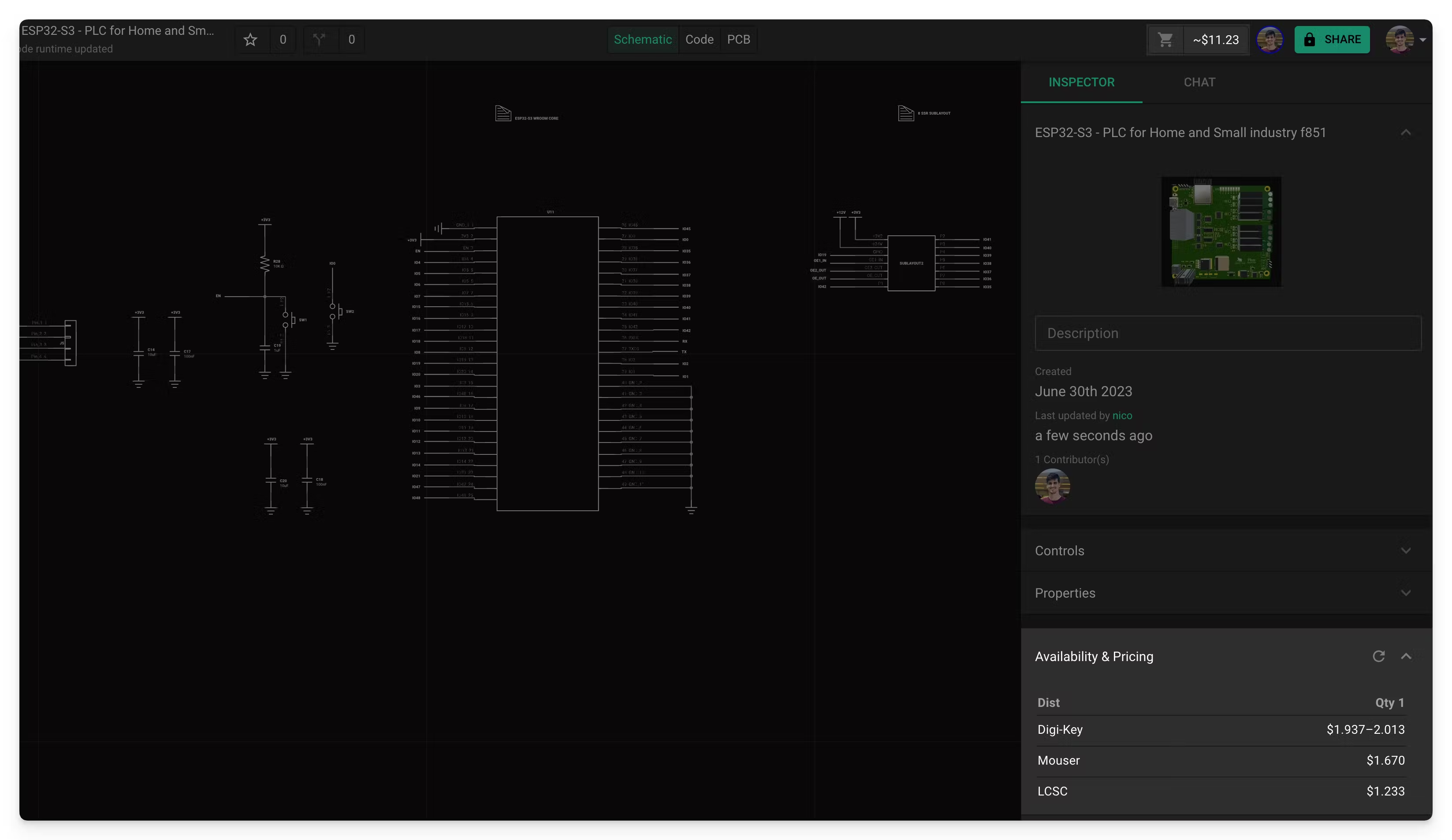Switch to Code view
Screen dimensions: 1452x840
(x=699, y=40)
